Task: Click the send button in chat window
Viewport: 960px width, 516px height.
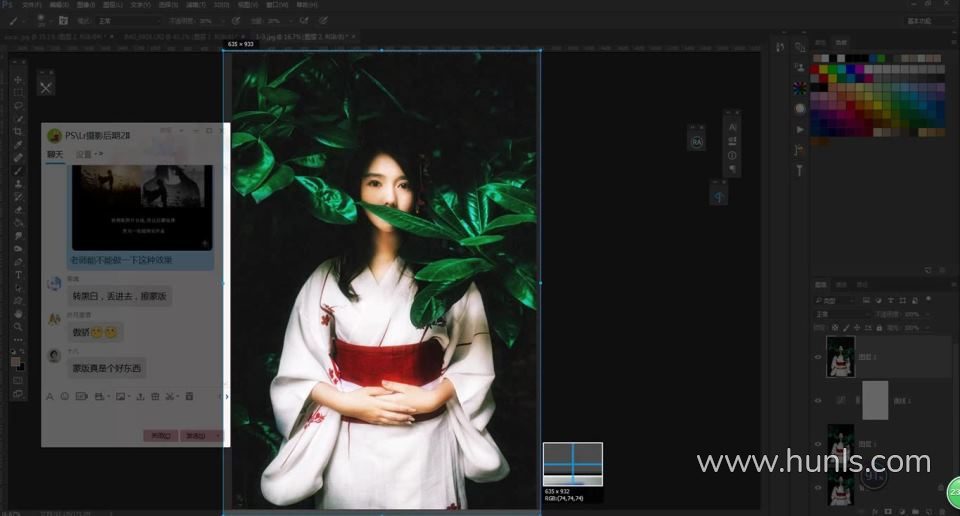Action: 195,436
